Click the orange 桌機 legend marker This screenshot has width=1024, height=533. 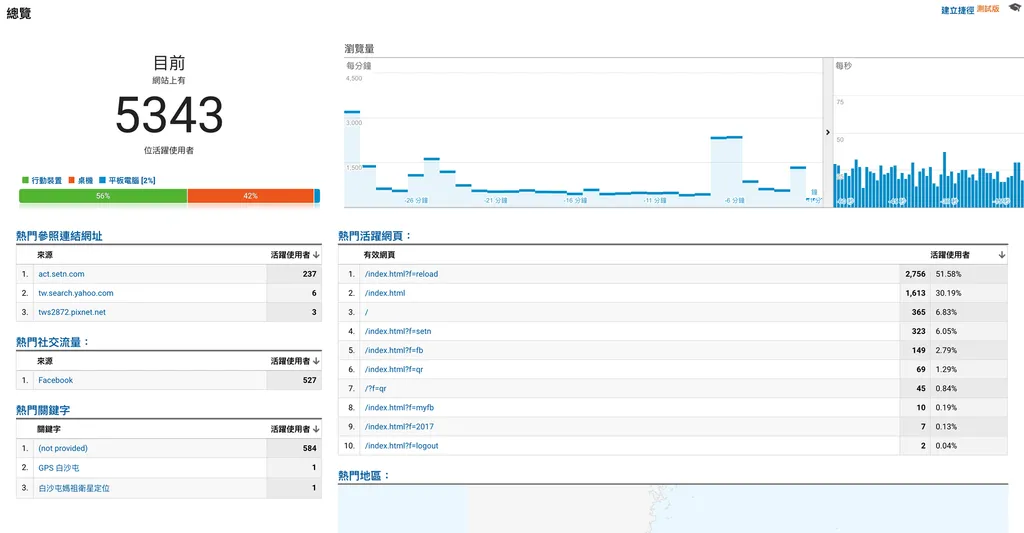pos(72,180)
